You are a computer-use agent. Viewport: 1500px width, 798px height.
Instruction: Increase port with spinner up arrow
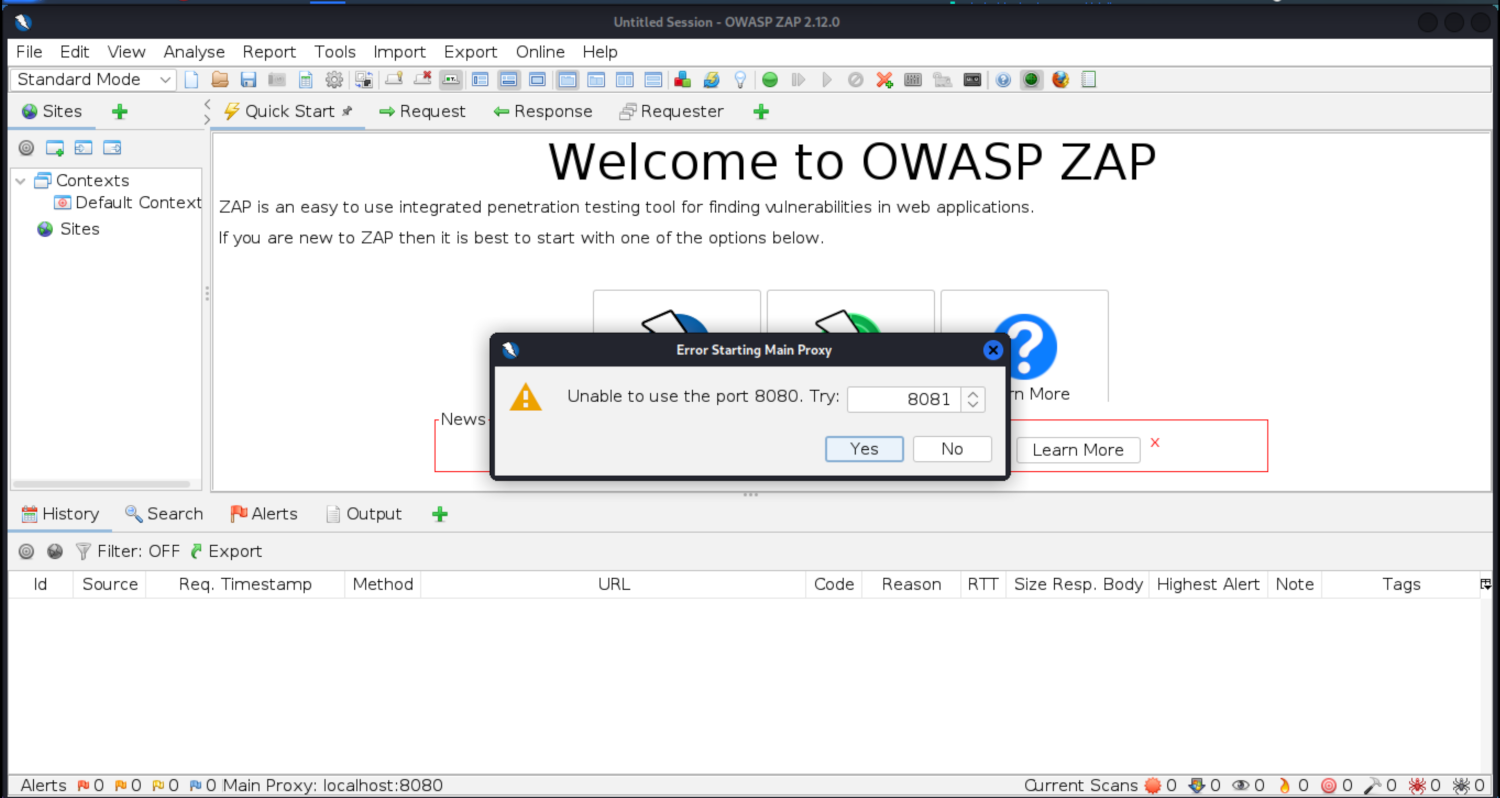[973, 393]
